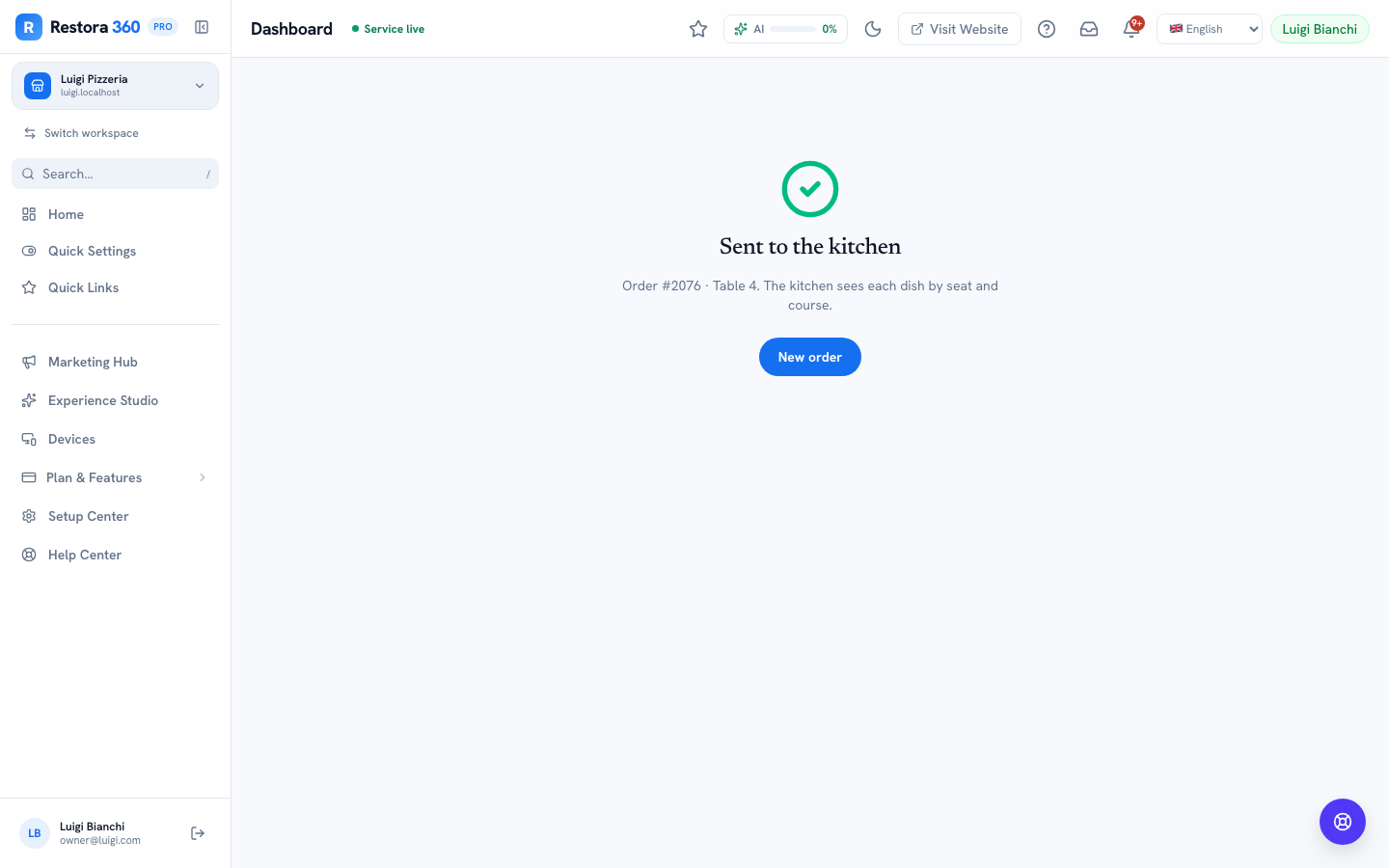Click the PRO badge
This screenshot has width=1389, height=868.
(x=163, y=27)
